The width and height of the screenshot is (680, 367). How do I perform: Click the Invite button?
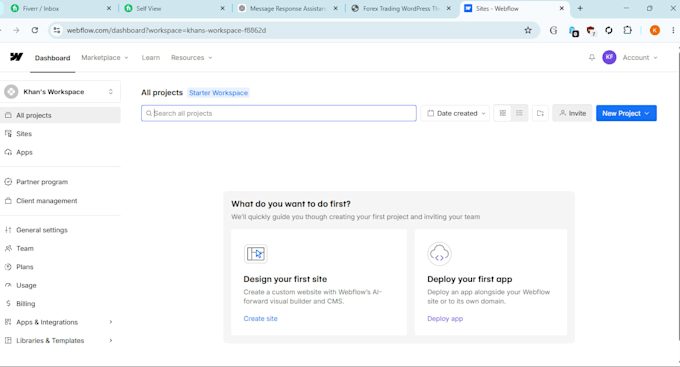[x=572, y=113]
